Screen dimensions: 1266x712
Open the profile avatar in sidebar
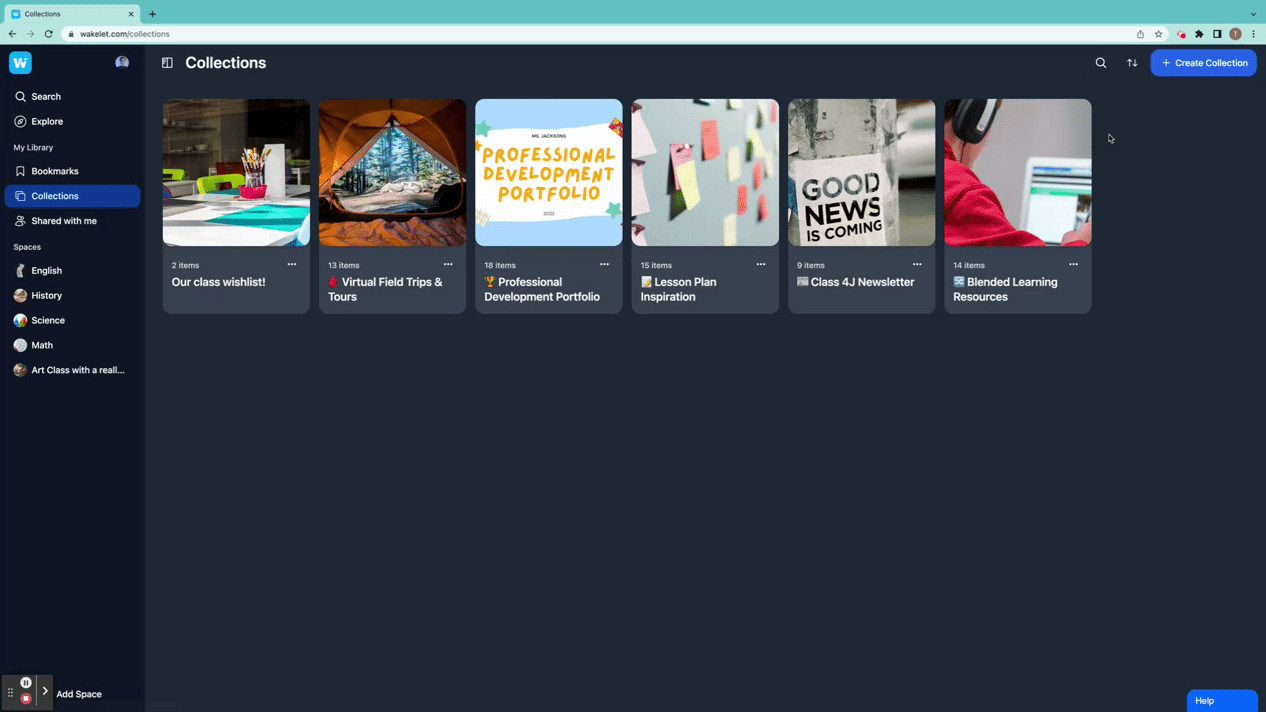pyautogui.click(x=122, y=62)
